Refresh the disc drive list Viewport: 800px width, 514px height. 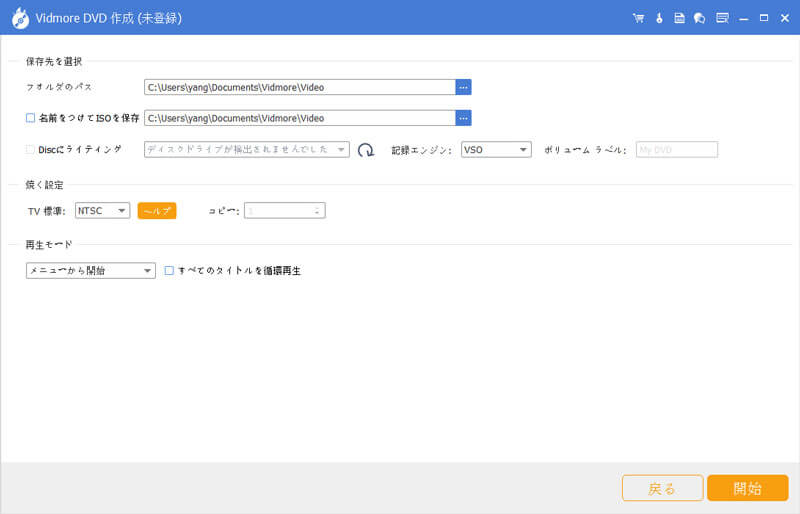(x=366, y=150)
